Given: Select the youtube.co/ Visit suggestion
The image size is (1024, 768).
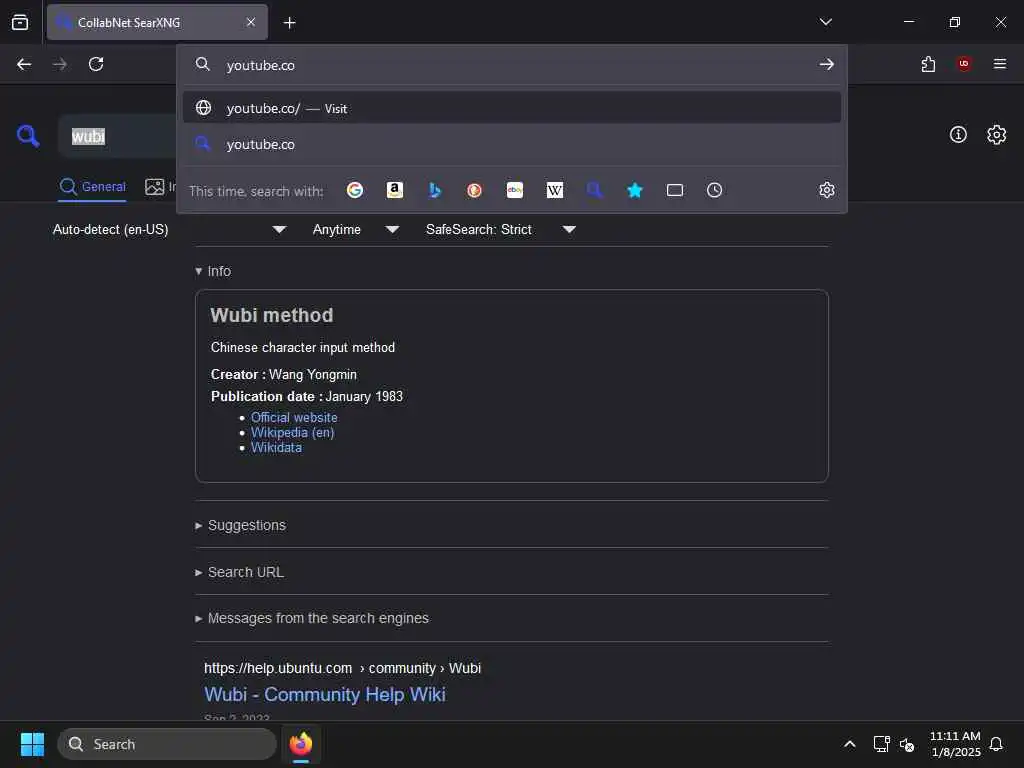Looking at the screenshot, I should tap(512, 108).
